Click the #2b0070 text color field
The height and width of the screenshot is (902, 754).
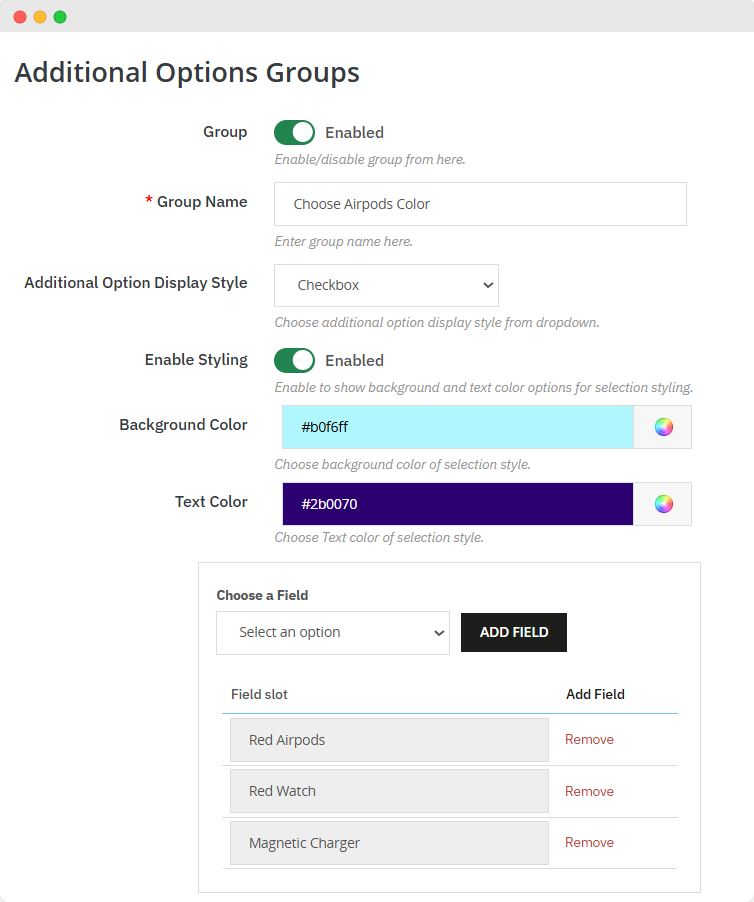pyautogui.click(x=458, y=504)
